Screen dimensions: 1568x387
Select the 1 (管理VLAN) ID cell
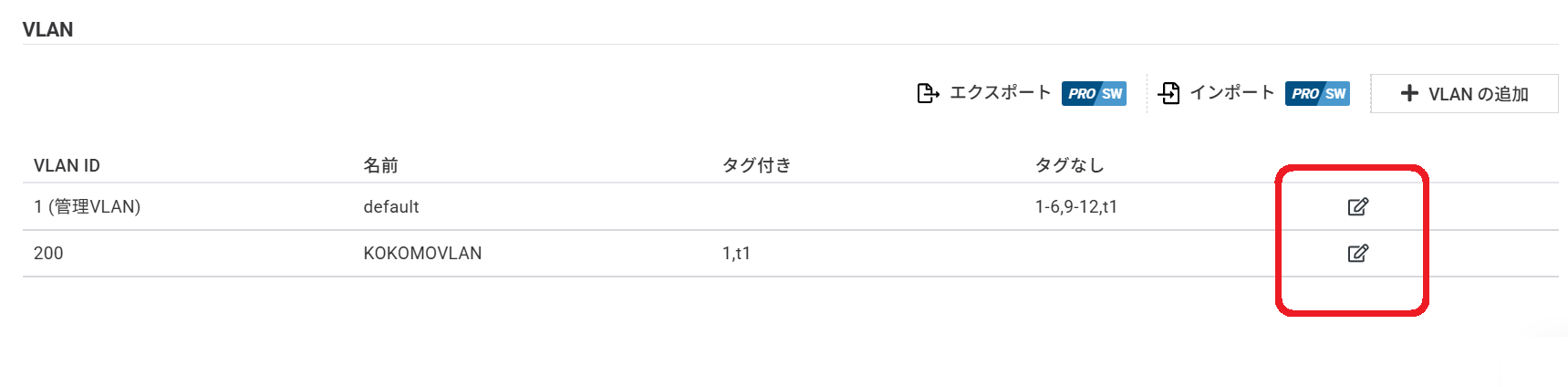[x=87, y=207]
